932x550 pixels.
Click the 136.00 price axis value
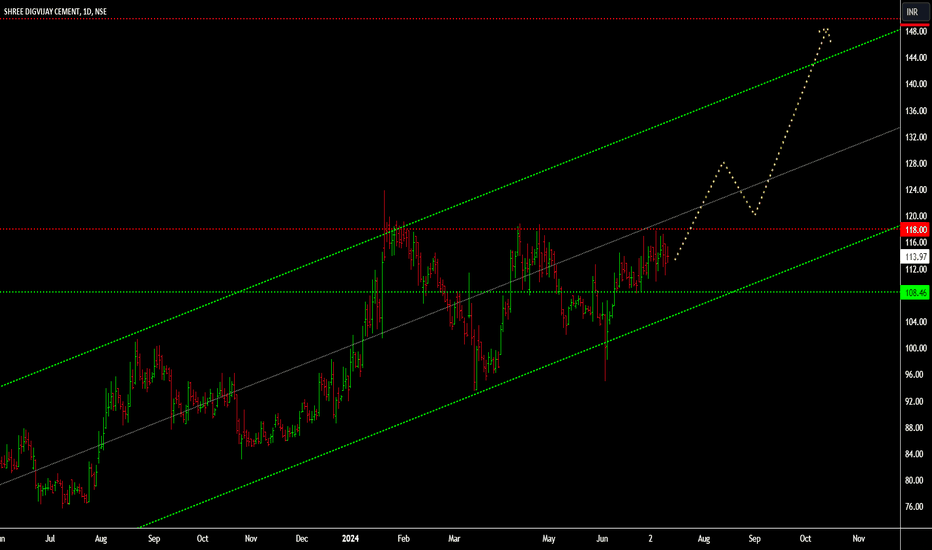916,111
